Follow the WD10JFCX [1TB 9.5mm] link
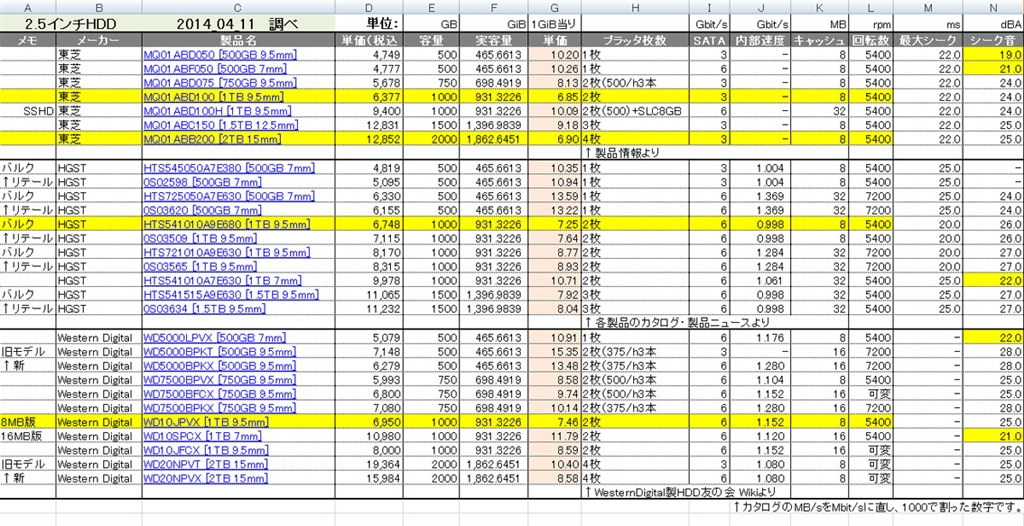Viewport: 1024px width, 526px height. 206,450
